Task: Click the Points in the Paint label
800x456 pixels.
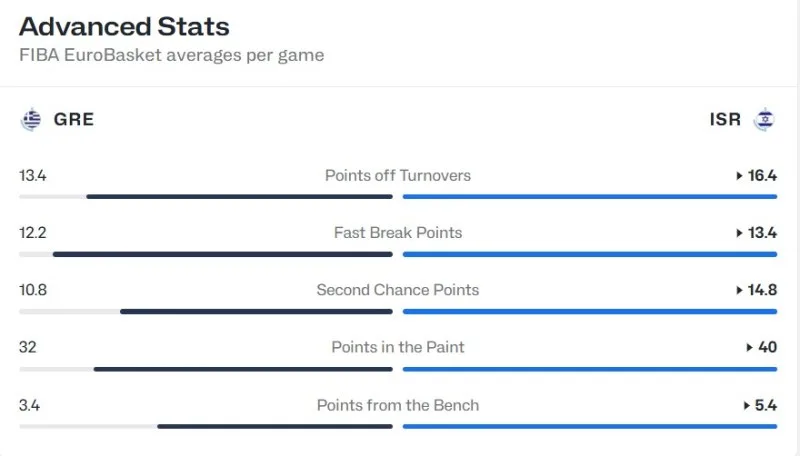Action: click(x=398, y=347)
